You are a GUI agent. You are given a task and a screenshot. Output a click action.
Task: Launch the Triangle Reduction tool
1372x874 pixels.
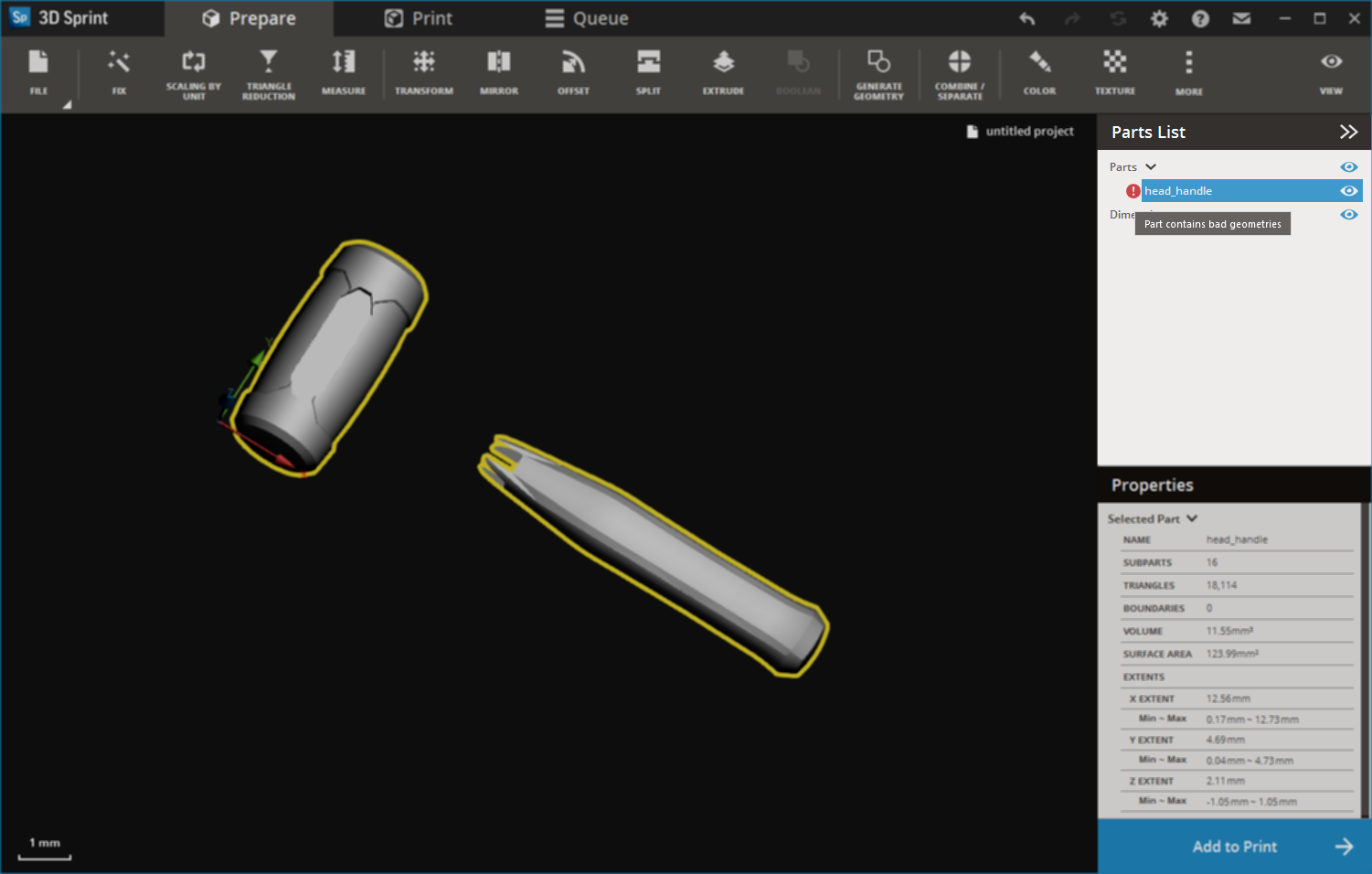pos(268,73)
